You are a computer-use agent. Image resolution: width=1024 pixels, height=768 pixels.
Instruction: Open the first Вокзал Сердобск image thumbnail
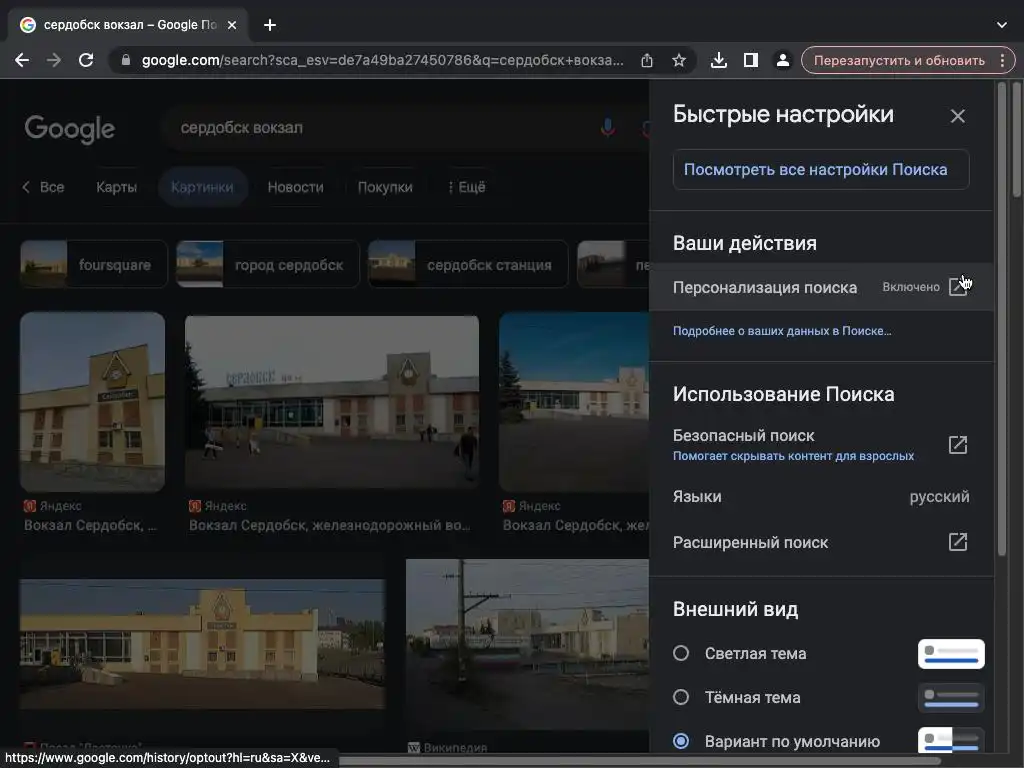click(x=92, y=402)
